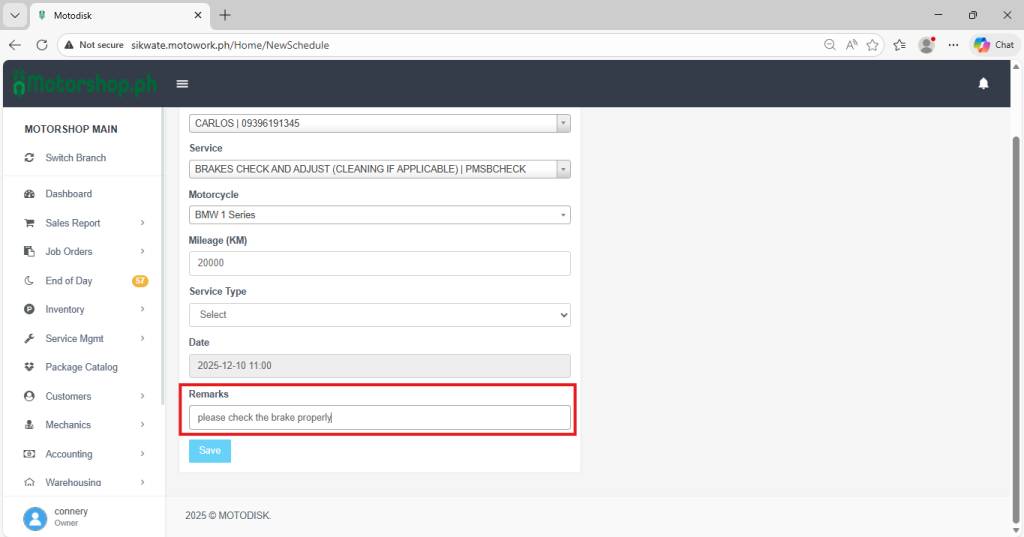Open Dashboard via its gauge icon
1024x537 pixels.
[x=29, y=194]
